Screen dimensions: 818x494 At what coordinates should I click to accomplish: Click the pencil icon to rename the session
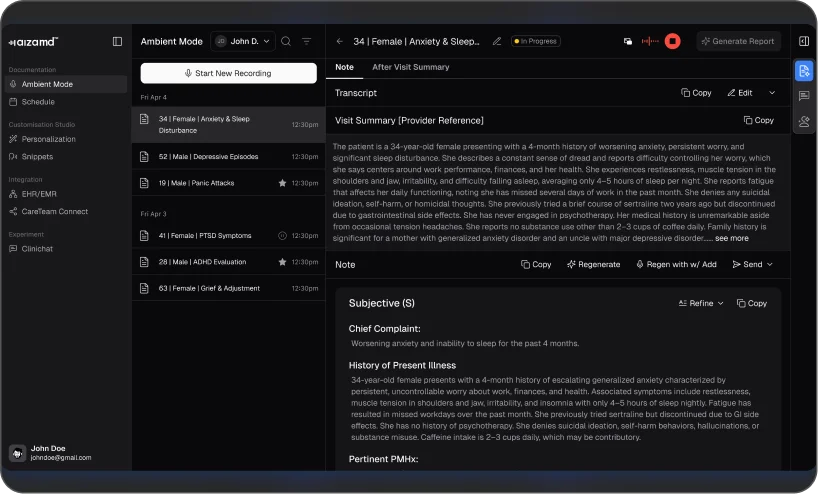[x=497, y=41]
